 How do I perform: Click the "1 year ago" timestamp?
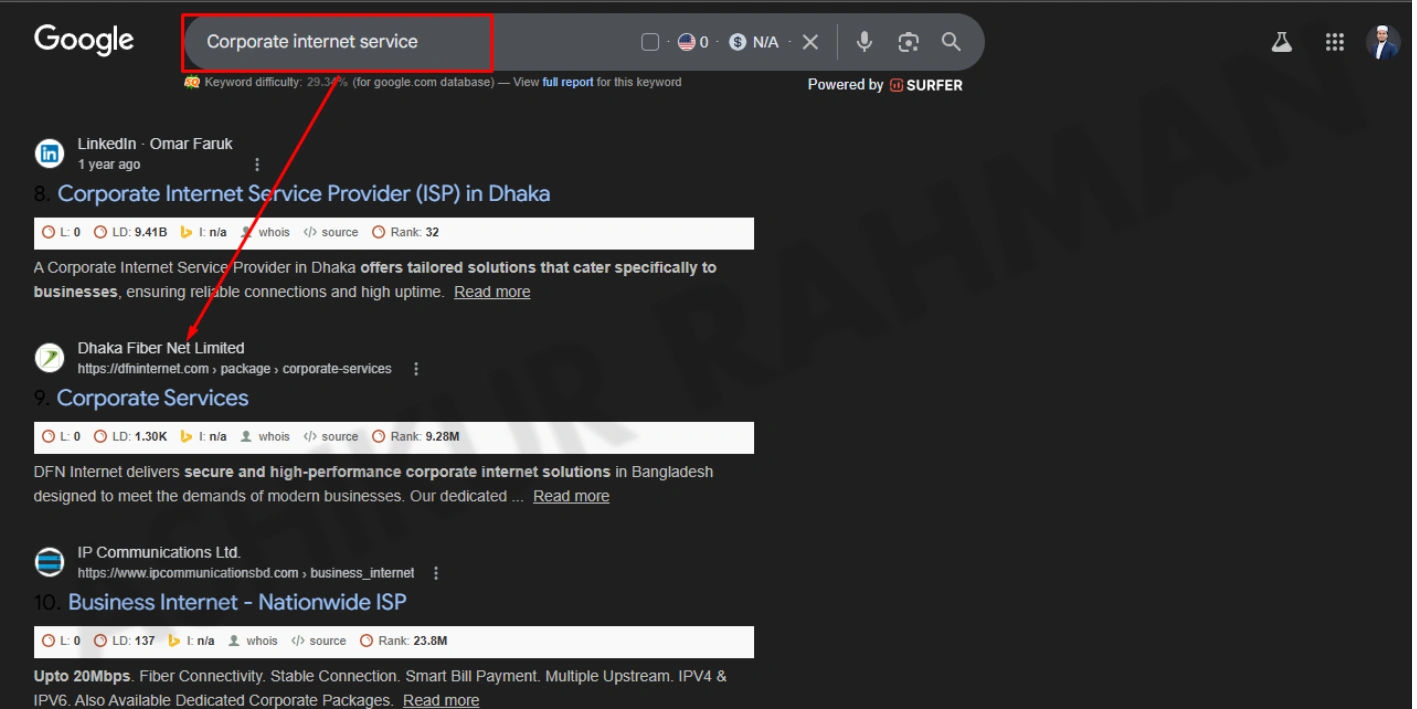click(109, 164)
